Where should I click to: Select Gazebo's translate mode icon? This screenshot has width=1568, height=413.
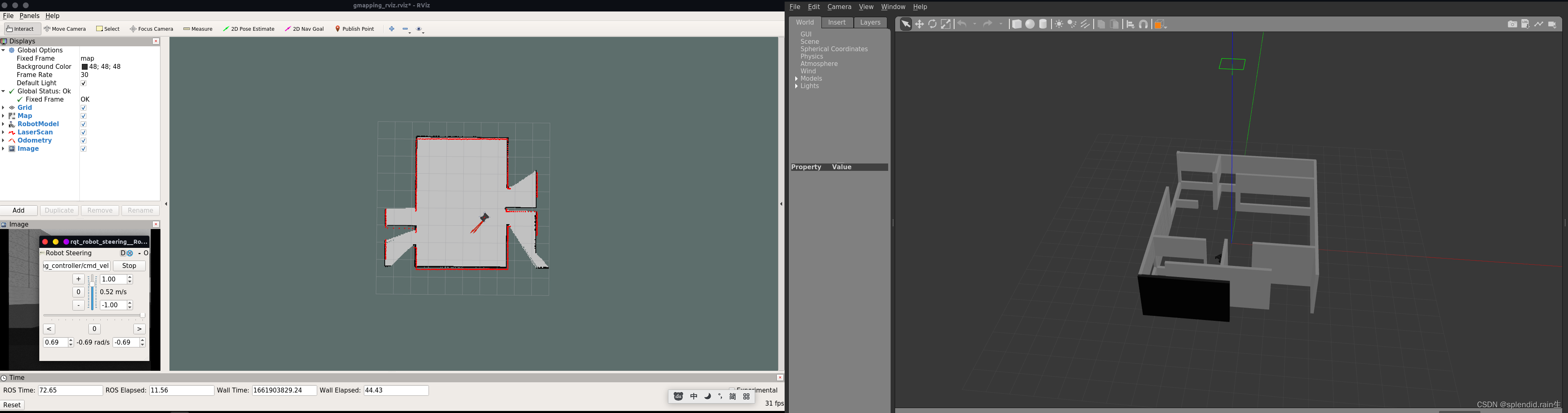(x=919, y=24)
